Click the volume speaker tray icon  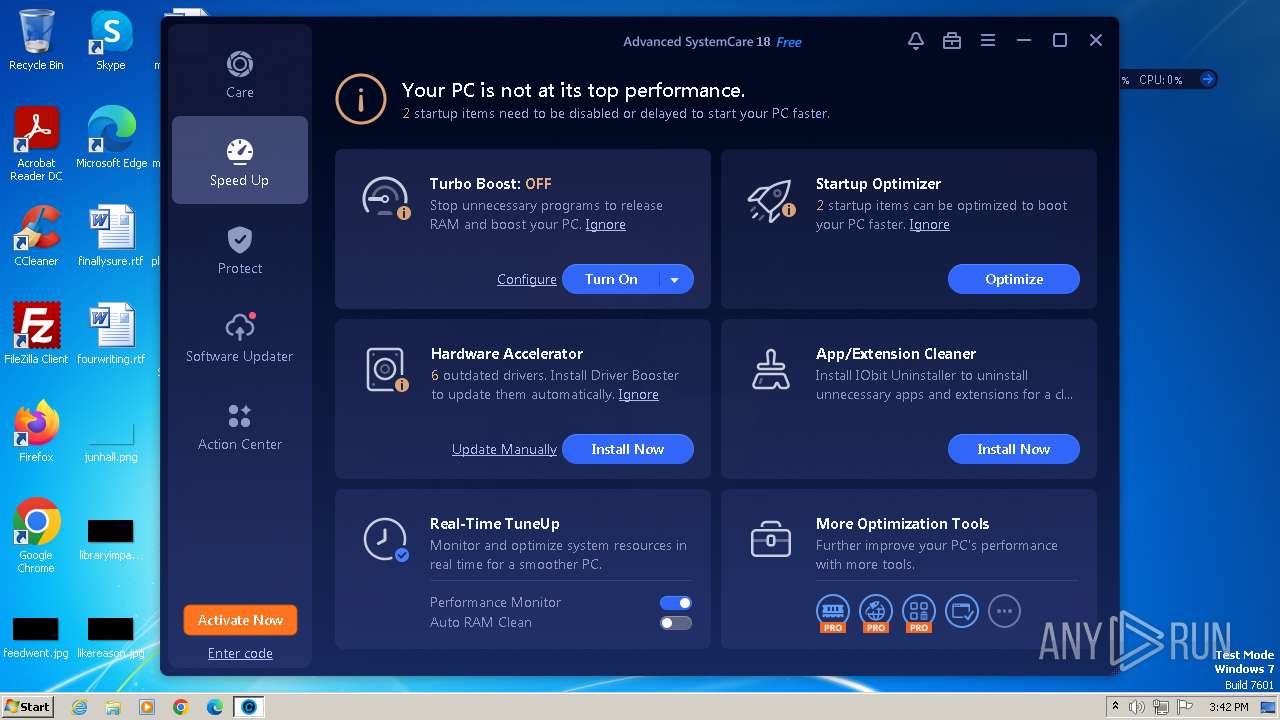tap(1137, 707)
